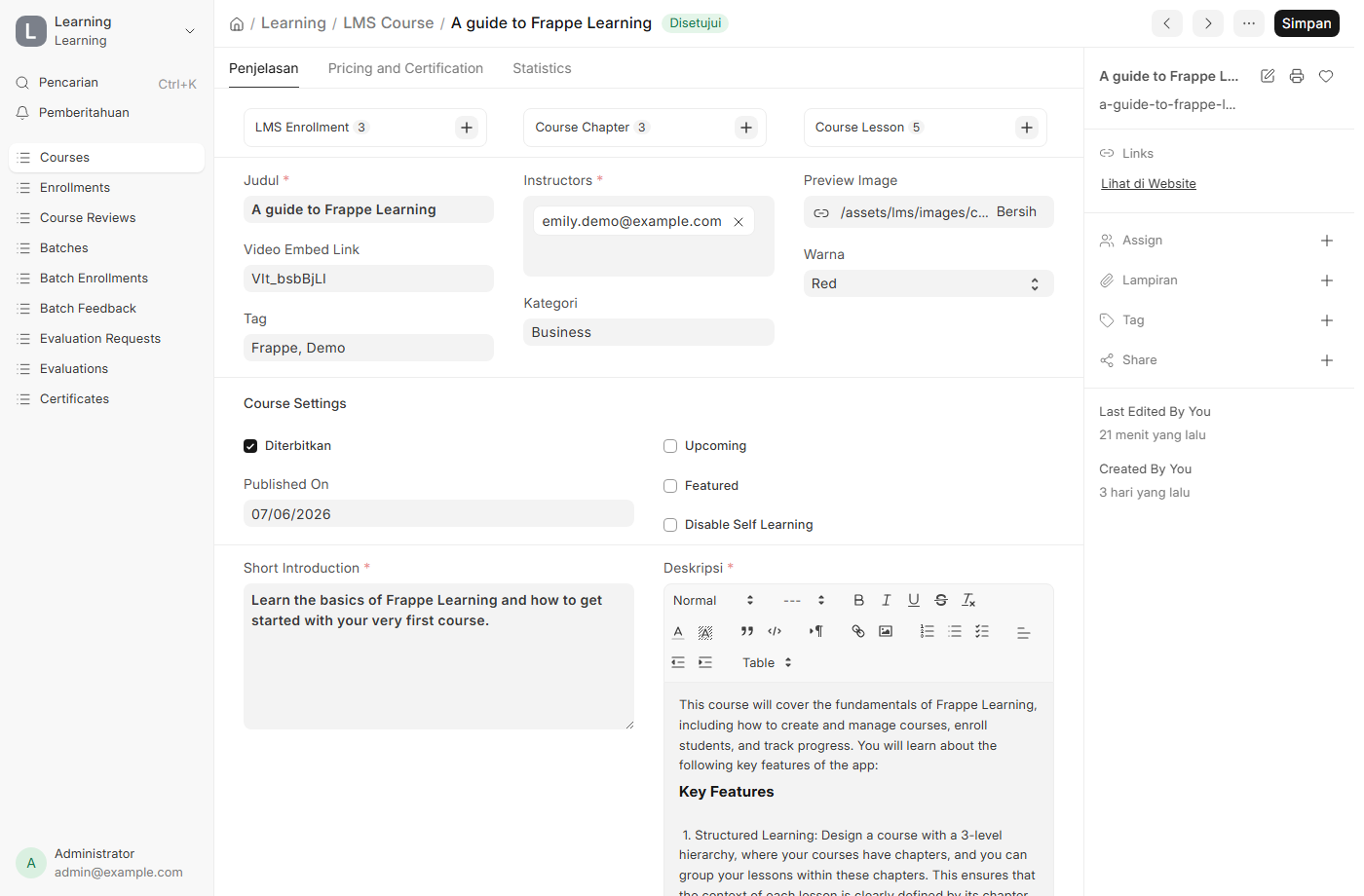The width and height of the screenshot is (1364, 896).
Task: Open the Warna color dropdown
Action: click(928, 283)
